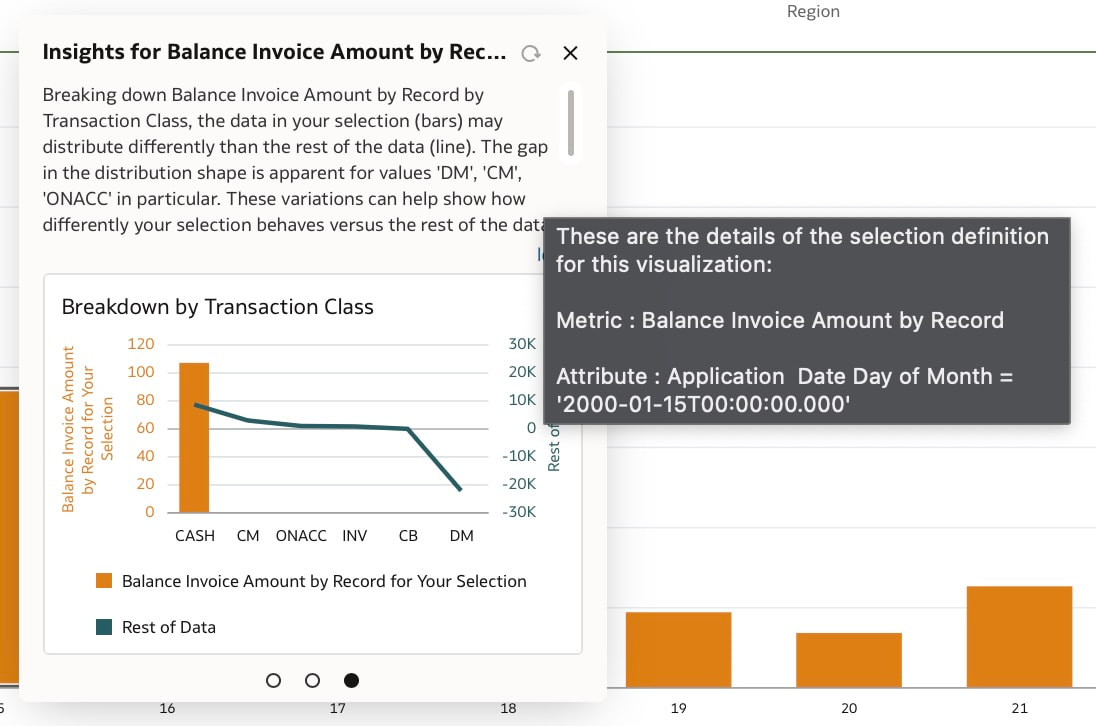Click the Breakdown by Transaction Class title
The height and width of the screenshot is (726, 1096).
click(x=217, y=307)
